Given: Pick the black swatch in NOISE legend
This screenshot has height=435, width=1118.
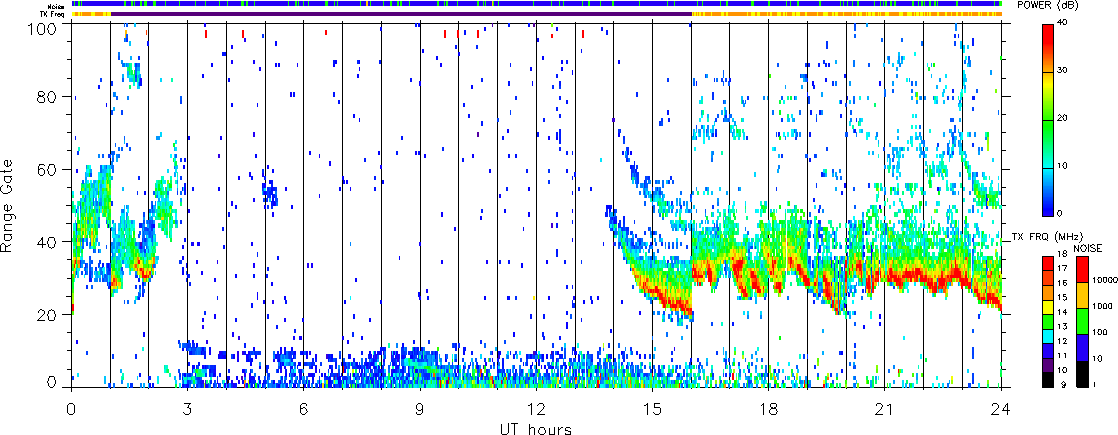Looking at the screenshot, I should coord(1082,374).
